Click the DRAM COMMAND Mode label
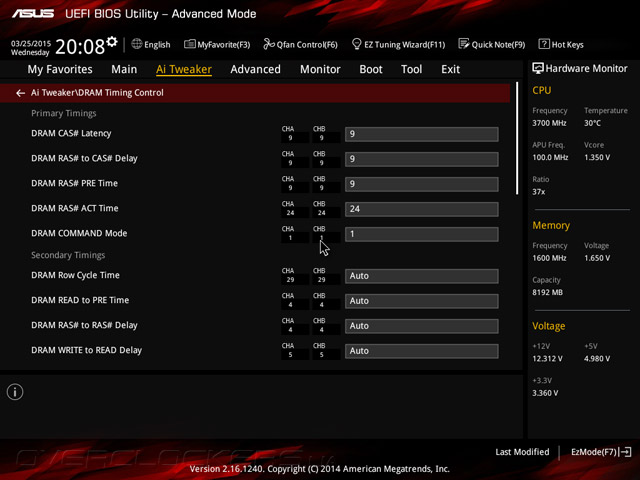Screen dimensions: 640x480 click(79, 233)
